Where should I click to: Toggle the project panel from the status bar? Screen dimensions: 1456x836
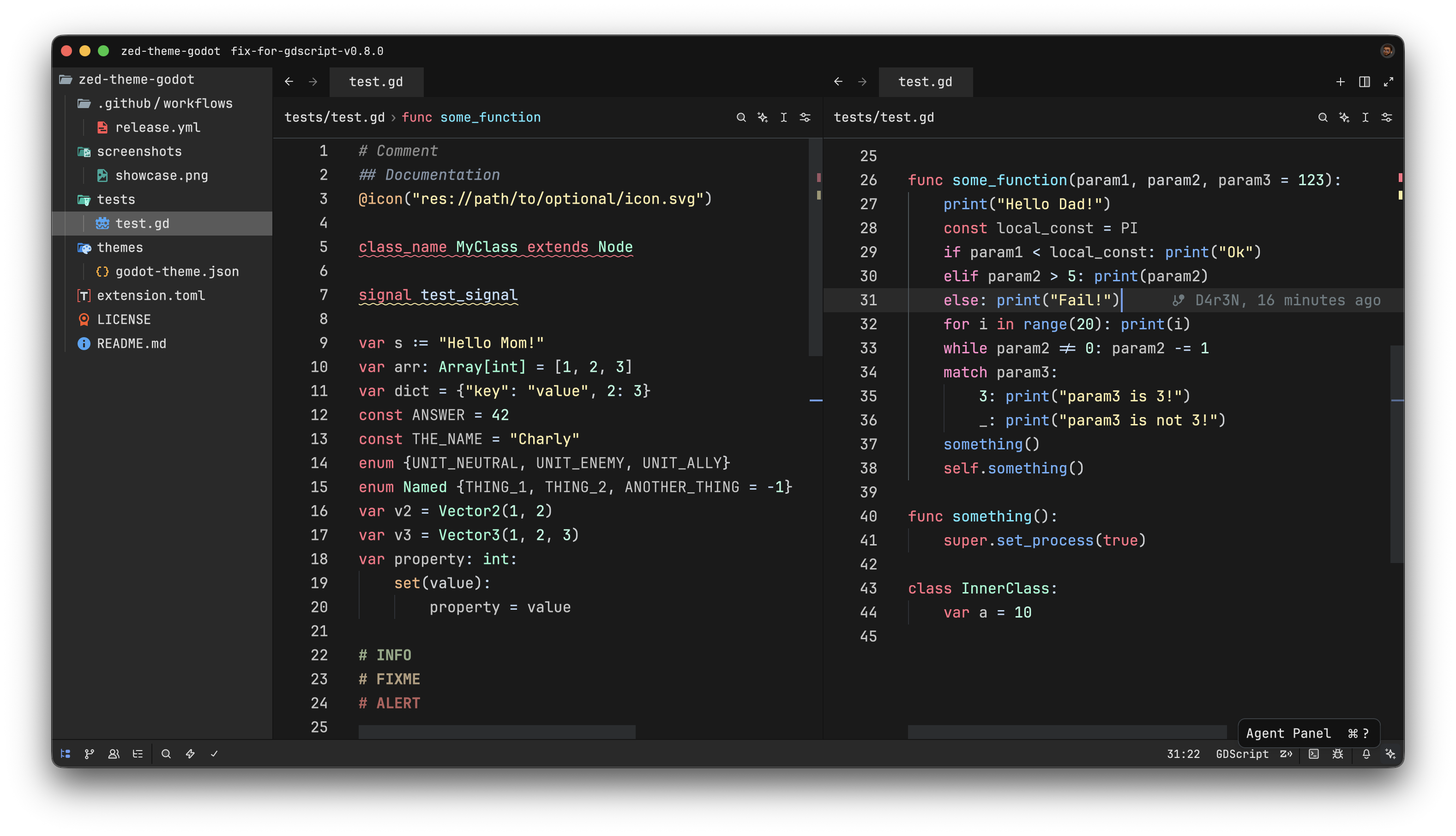pyautogui.click(x=66, y=754)
